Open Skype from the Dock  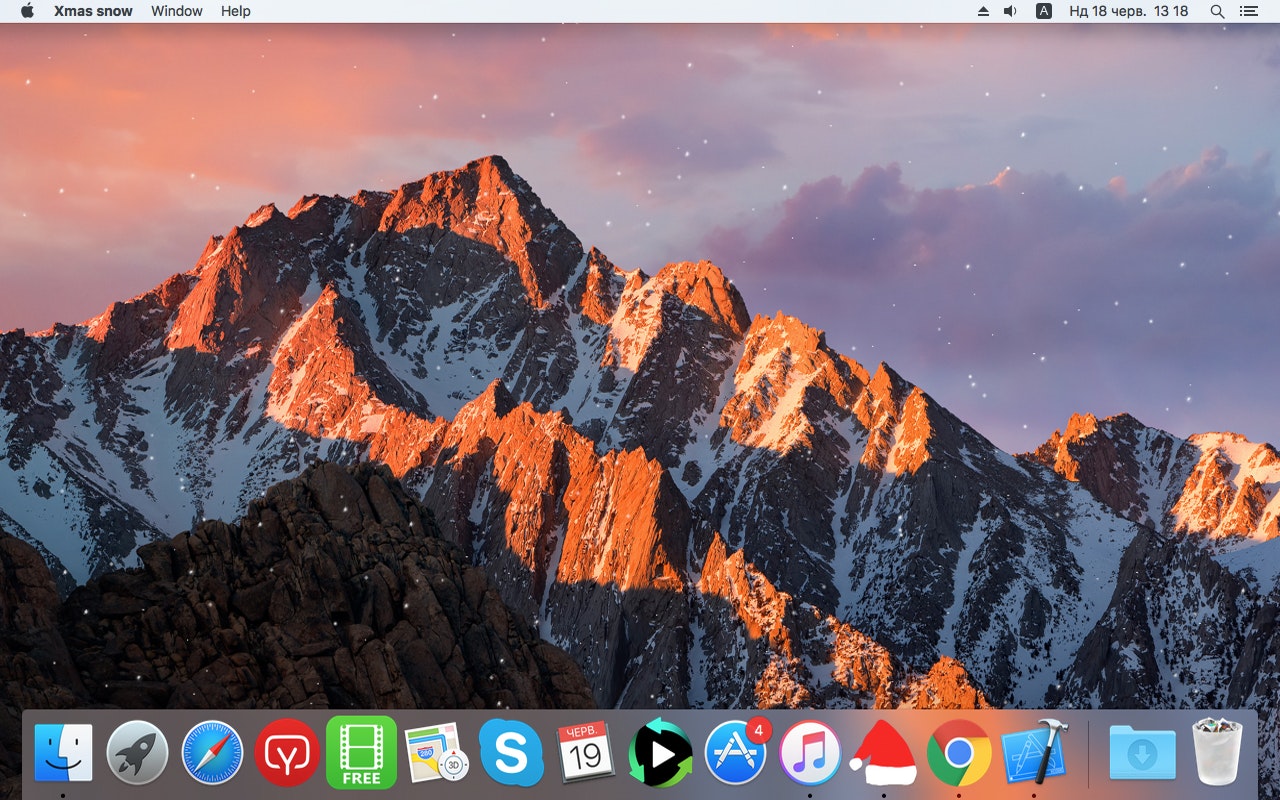pyautogui.click(x=511, y=752)
